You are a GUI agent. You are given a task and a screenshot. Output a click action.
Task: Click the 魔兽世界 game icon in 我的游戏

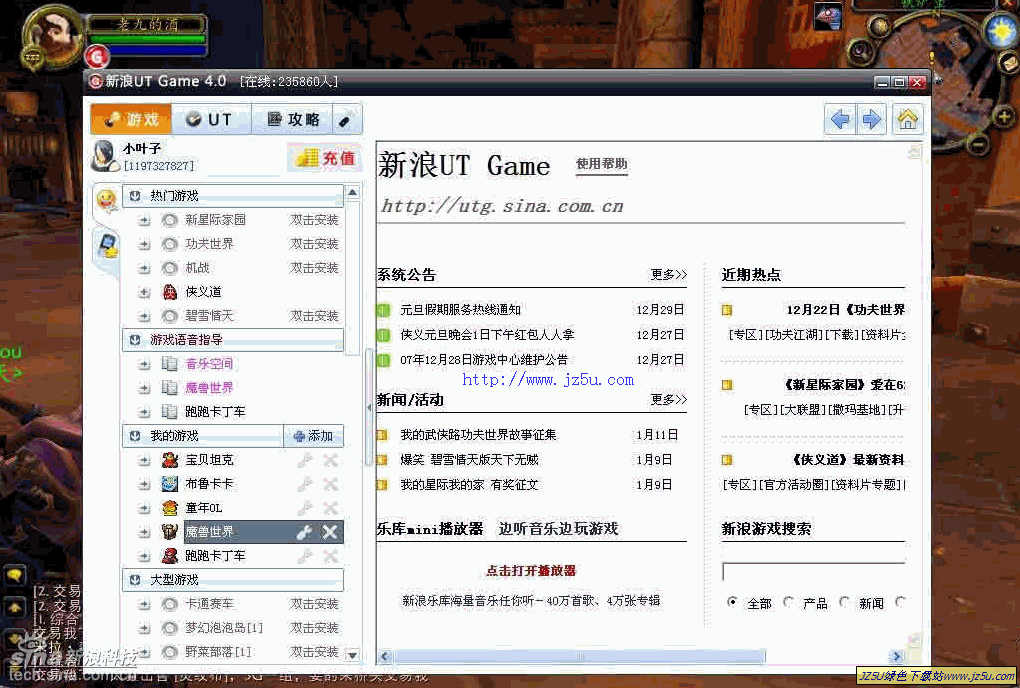[170, 532]
